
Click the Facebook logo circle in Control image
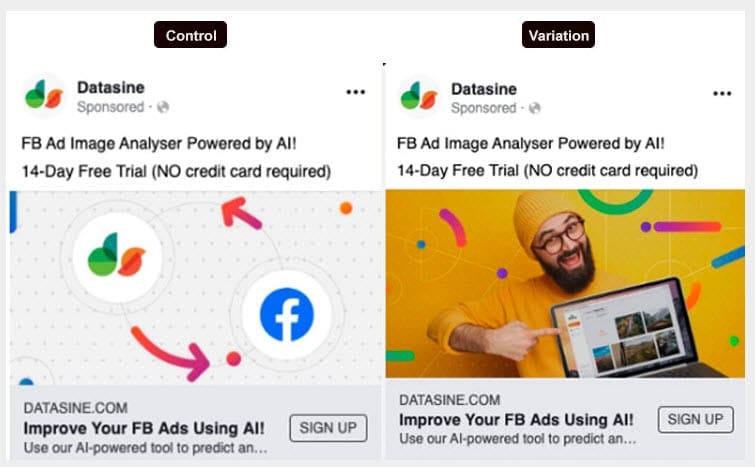[286, 314]
